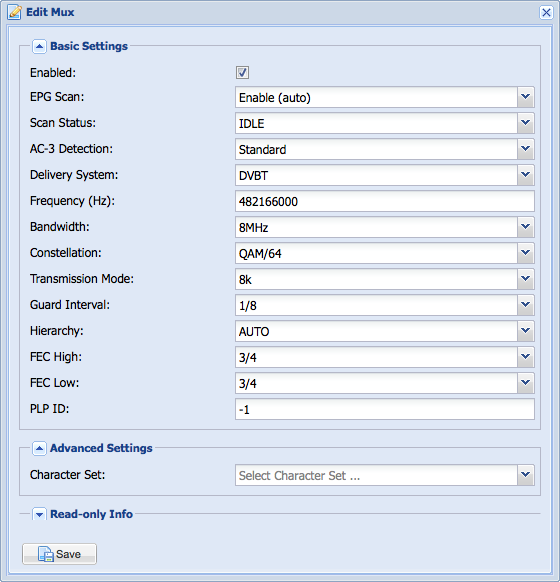Open the Constellation dropdown arrow
This screenshot has width=560, height=582.
click(x=525, y=253)
